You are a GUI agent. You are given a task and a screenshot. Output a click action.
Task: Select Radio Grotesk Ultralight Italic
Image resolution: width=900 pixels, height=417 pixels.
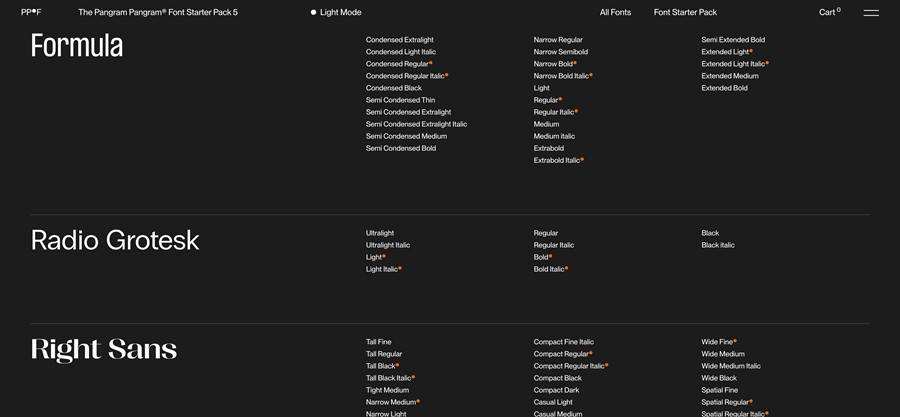pos(388,245)
